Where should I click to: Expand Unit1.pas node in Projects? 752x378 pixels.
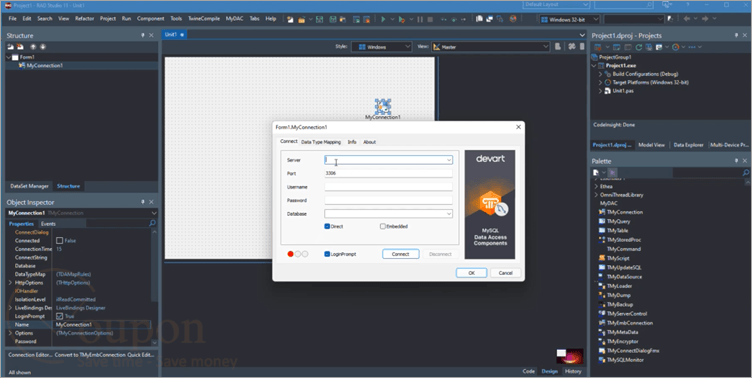(x=600, y=91)
